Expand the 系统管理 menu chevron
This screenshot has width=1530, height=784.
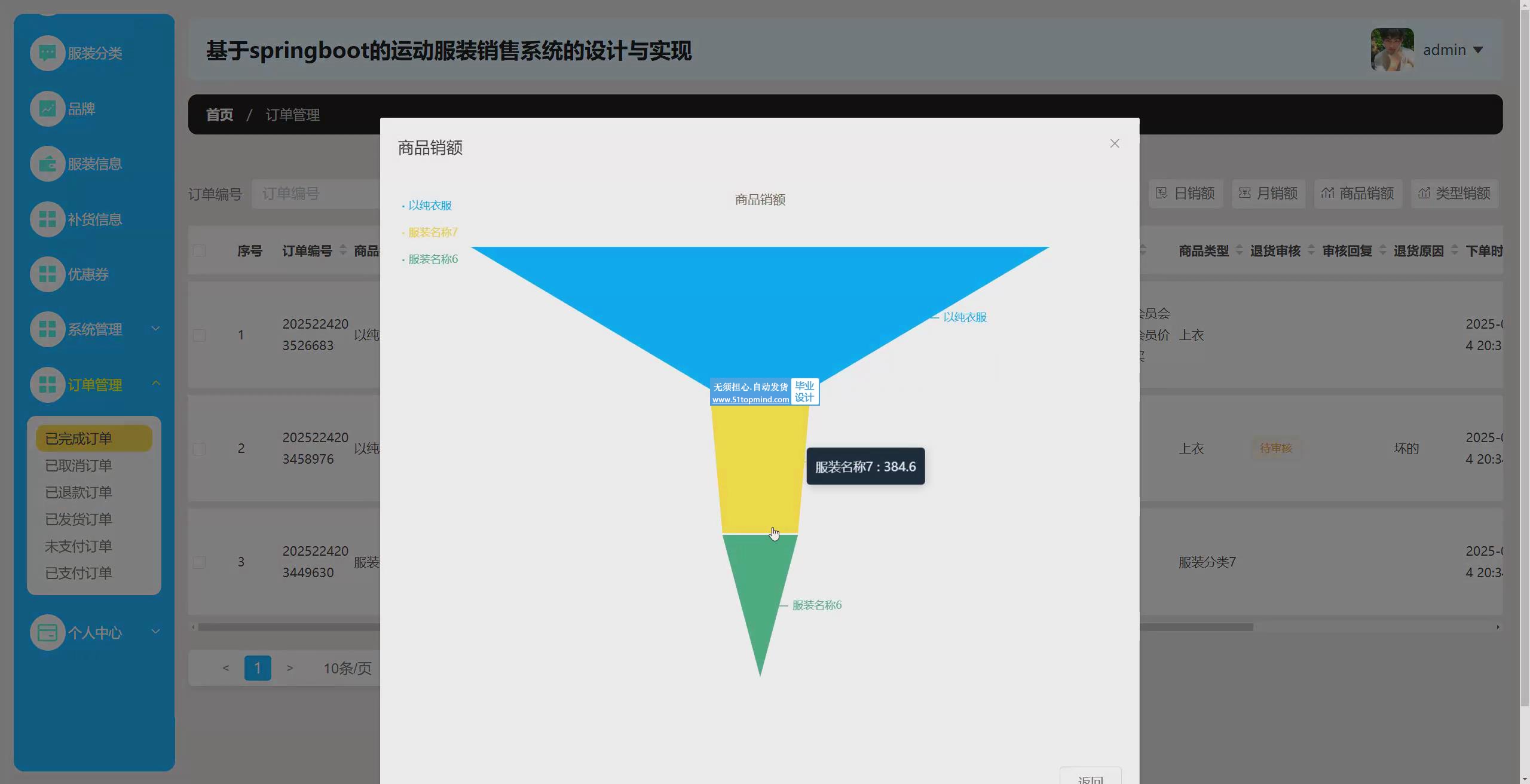point(155,329)
